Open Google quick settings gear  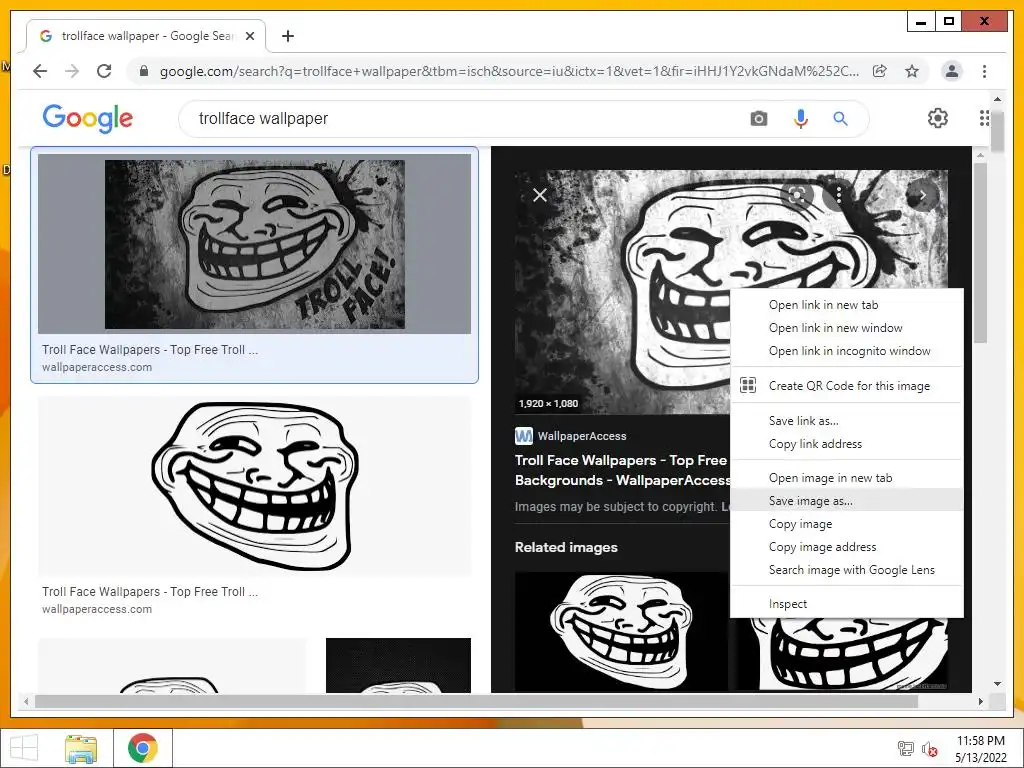tap(938, 118)
